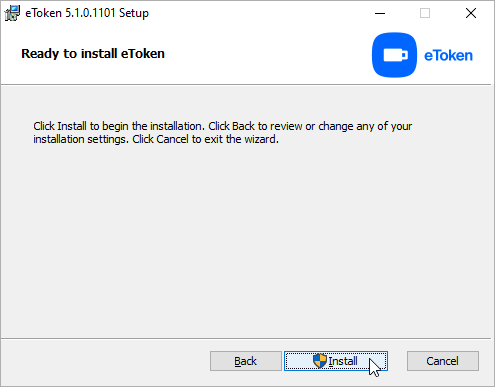Close the eToken Setup wizard window
This screenshot has width=495, height=387.
(x=471, y=13)
